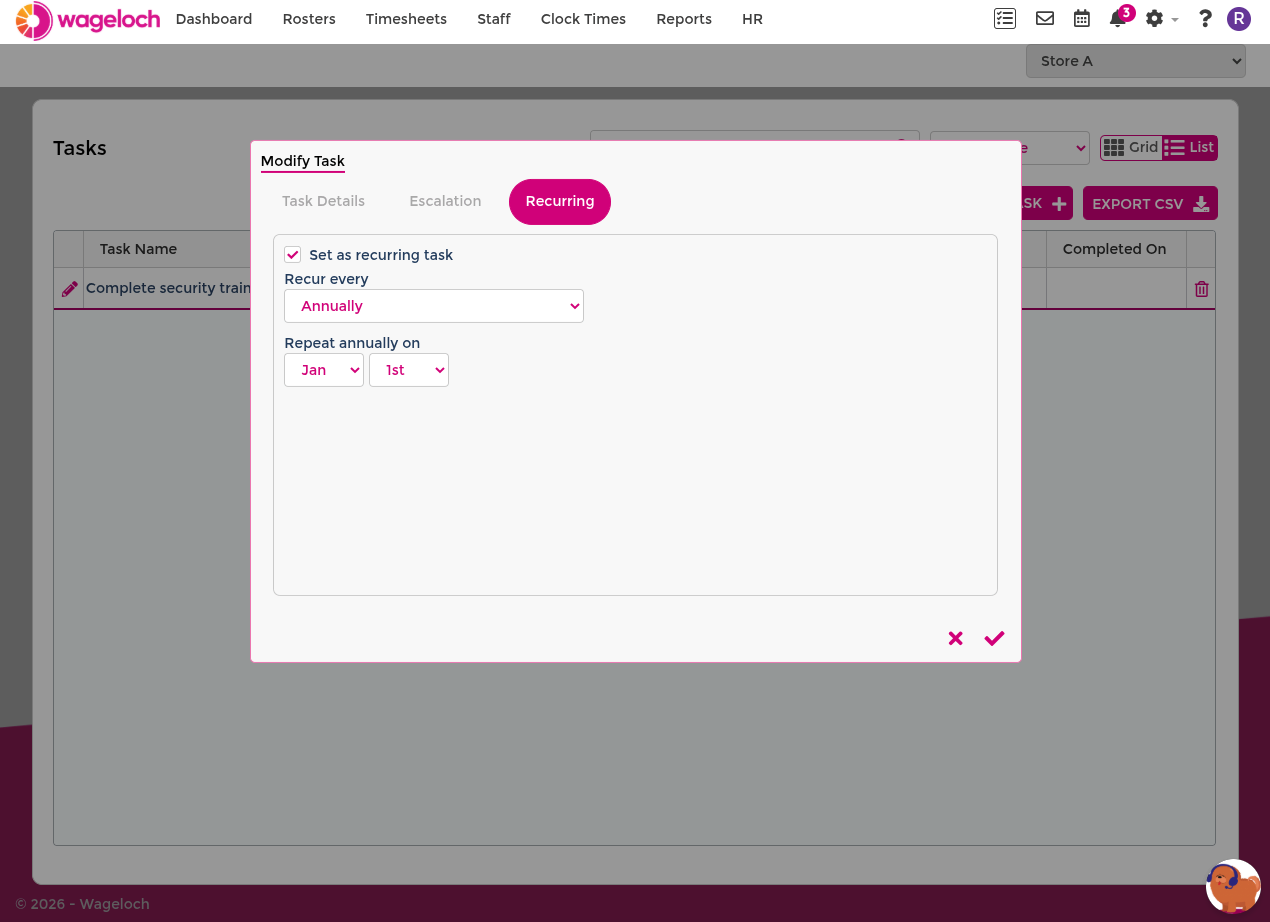Screen dimensions: 1270x922
Task: Click the Modify Task title
Action: point(303,161)
